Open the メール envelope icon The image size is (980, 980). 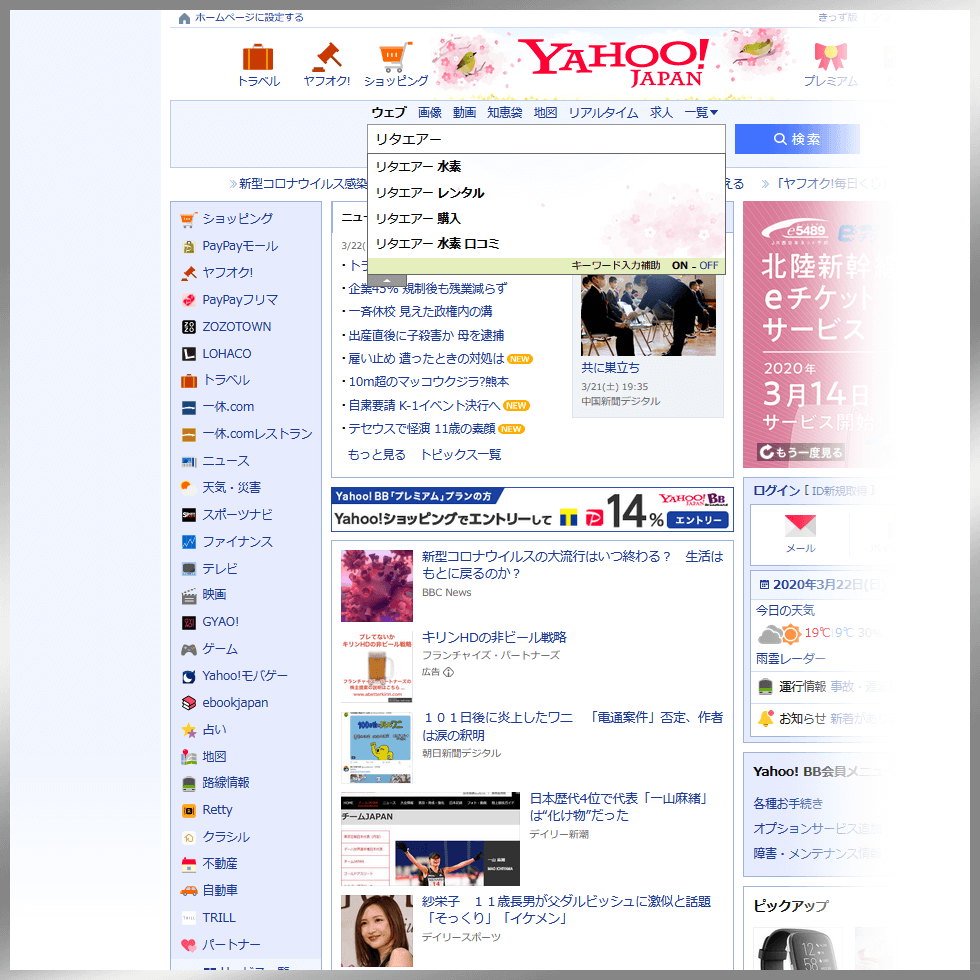800,526
